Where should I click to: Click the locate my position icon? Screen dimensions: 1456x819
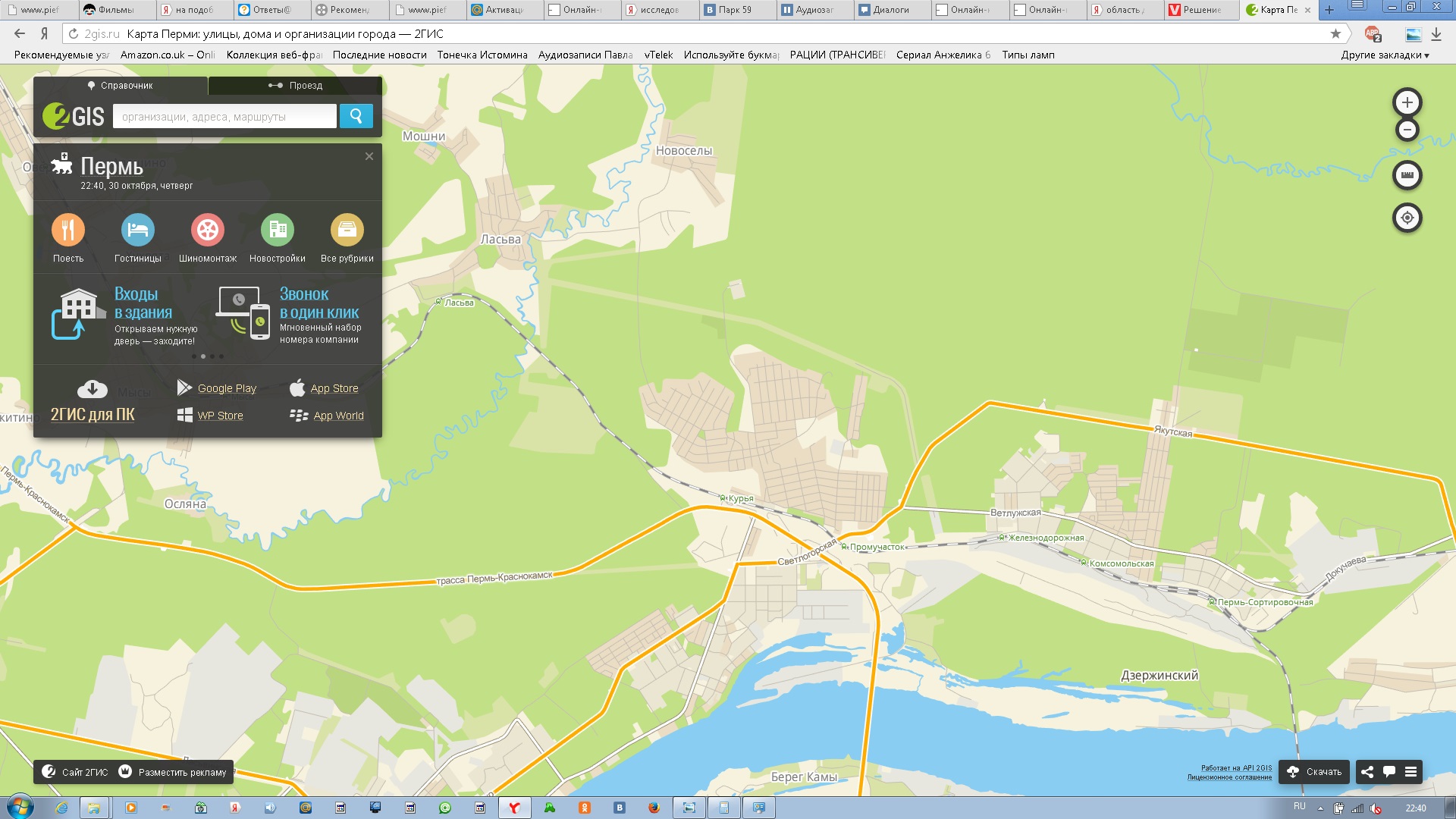point(1407,218)
